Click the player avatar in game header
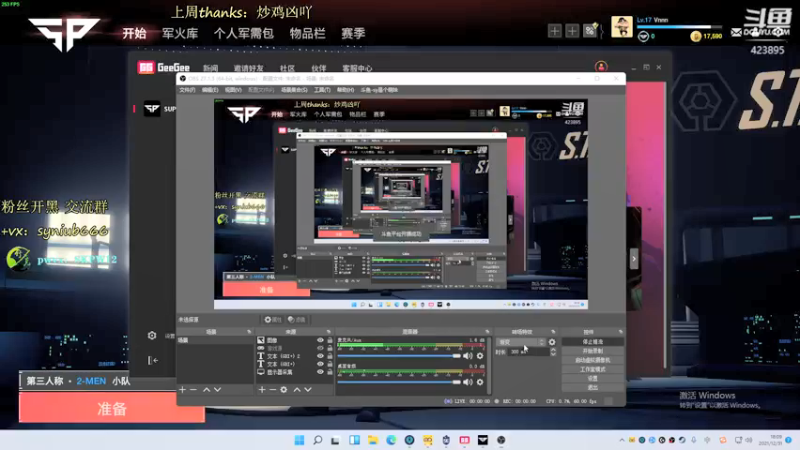800x450 pixels. (x=621, y=27)
